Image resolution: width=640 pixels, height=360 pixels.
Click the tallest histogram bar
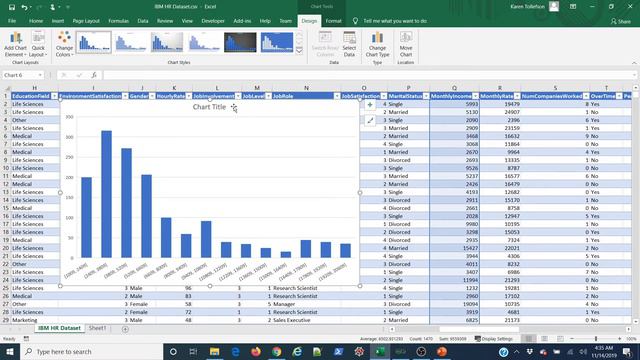tap(107, 194)
